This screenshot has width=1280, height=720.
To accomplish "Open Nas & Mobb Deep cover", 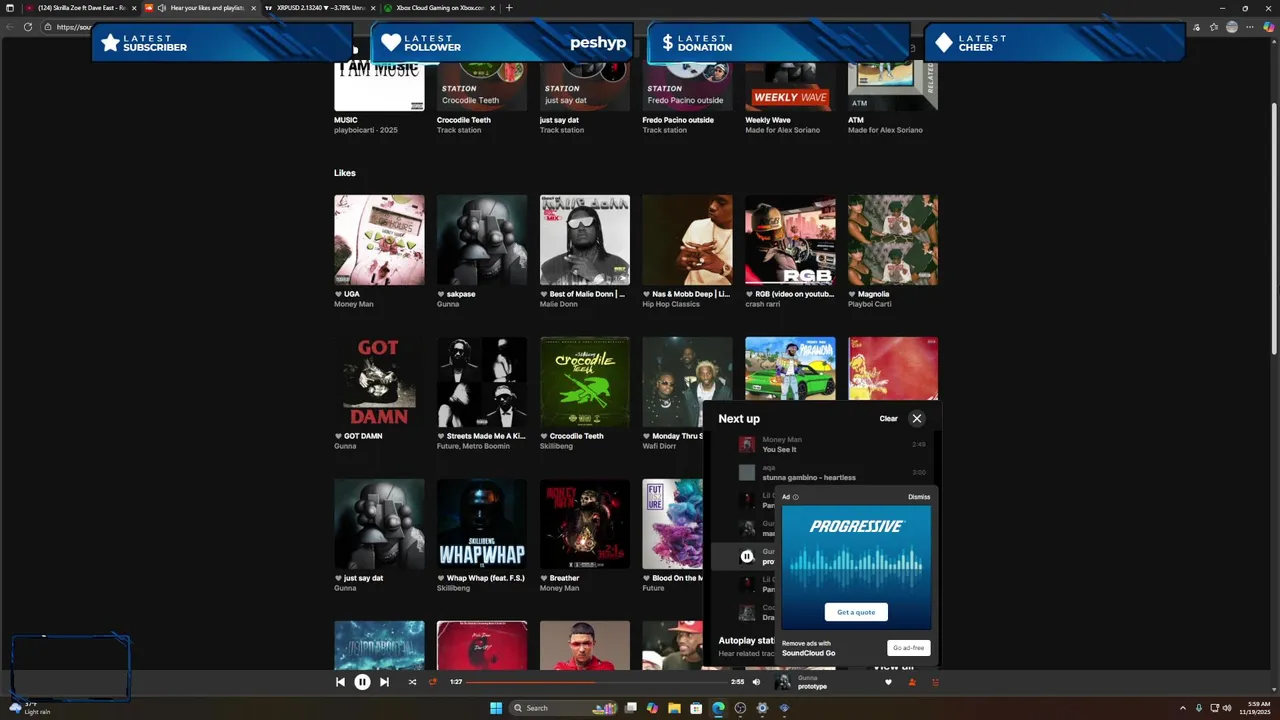I will (688, 240).
